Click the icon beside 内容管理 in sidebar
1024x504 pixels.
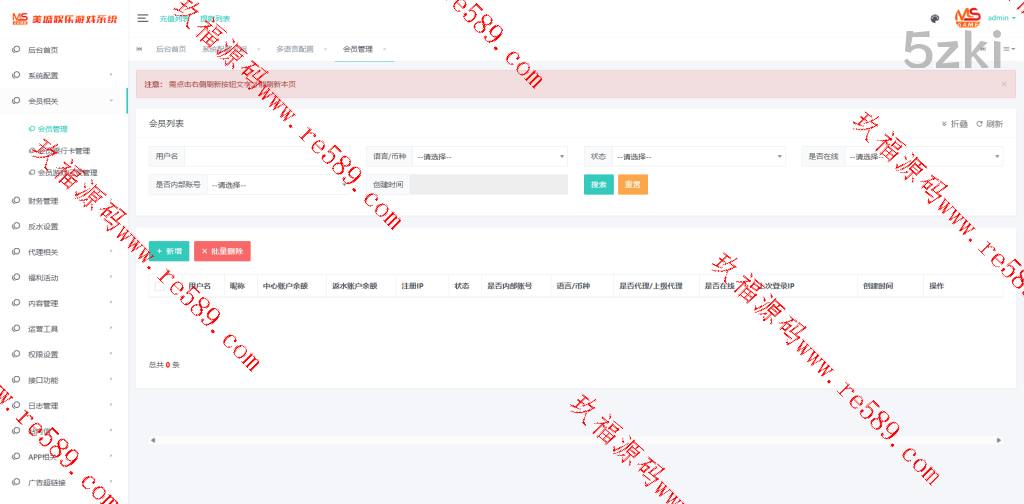coord(16,303)
